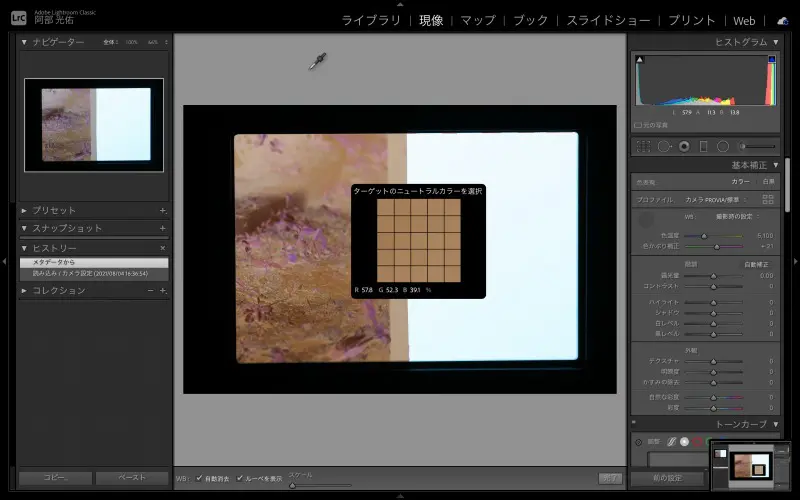
Task: Switch to Web module
Action: pos(744,21)
